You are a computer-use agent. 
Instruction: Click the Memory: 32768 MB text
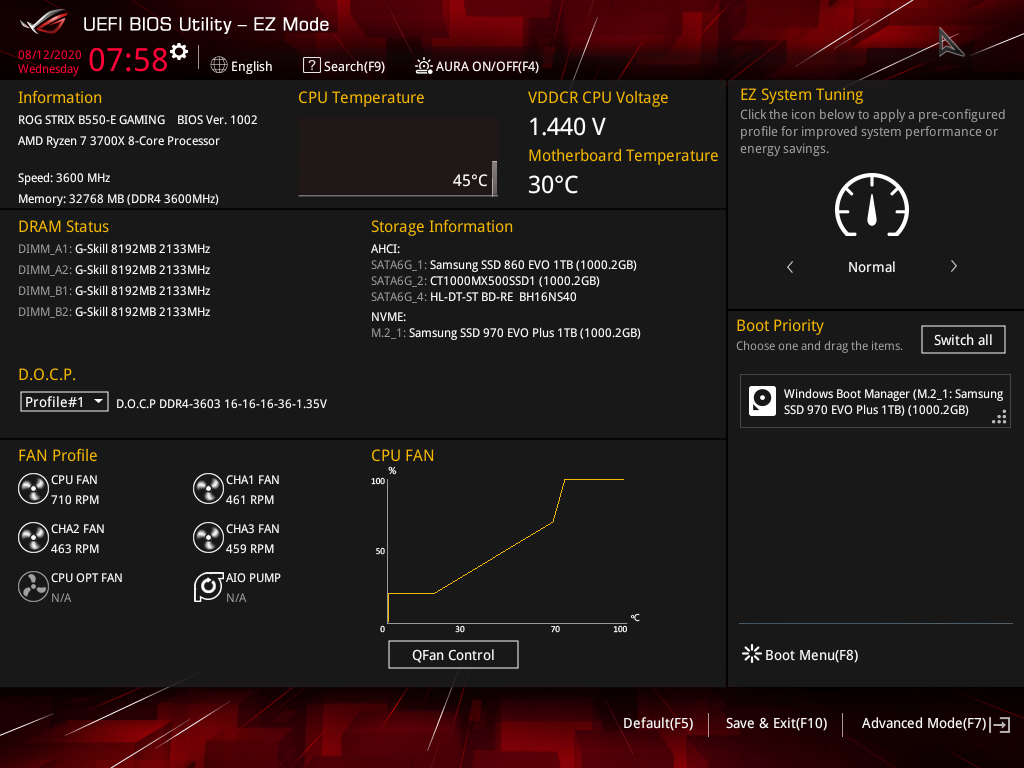(x=118, y=199)
